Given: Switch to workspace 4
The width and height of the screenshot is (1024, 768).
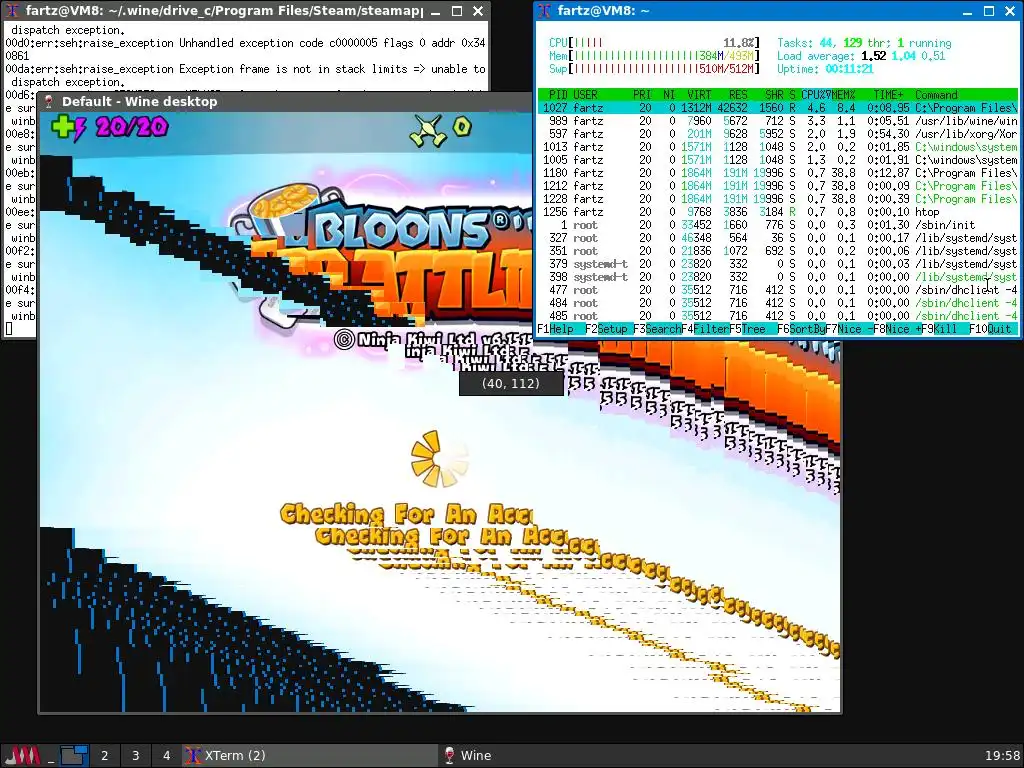Looking at the screenshot, I should click(x=167, y=756).
